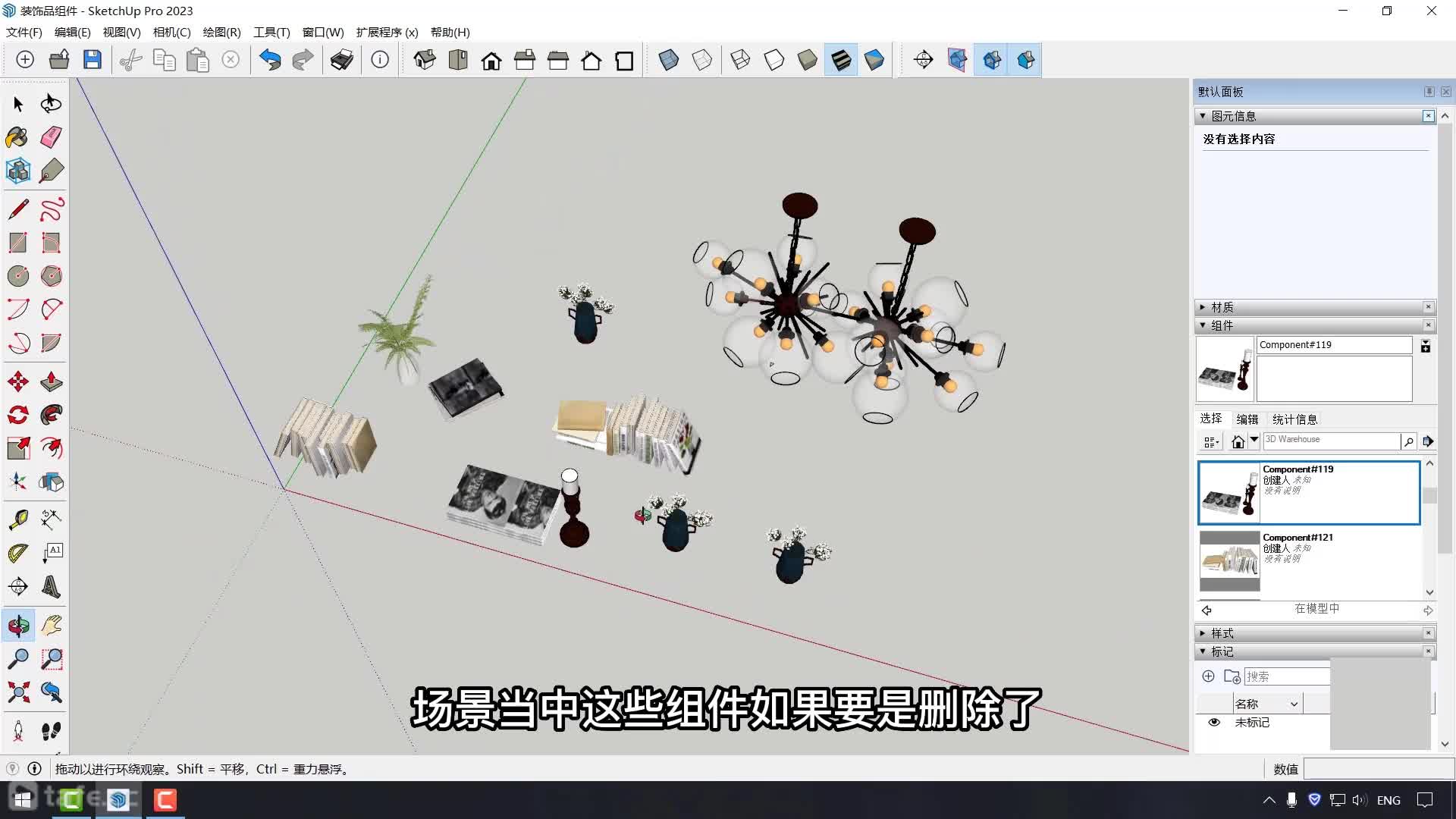Select the Zoom Extents tool
This screenshot has height=819, width=1456.
point(18,692)
